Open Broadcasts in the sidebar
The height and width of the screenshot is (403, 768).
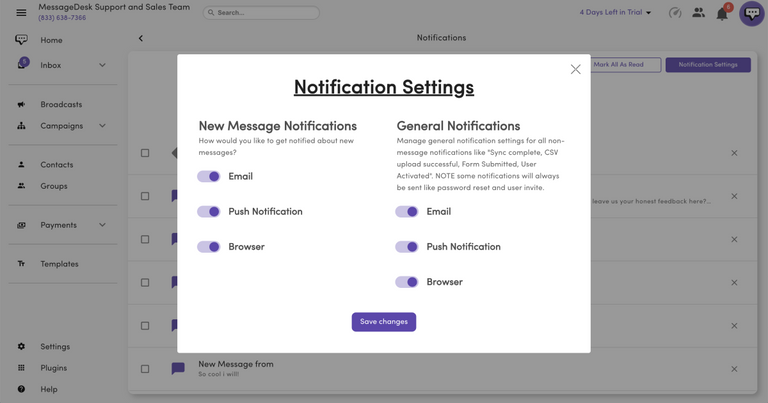tap(61, 104)
